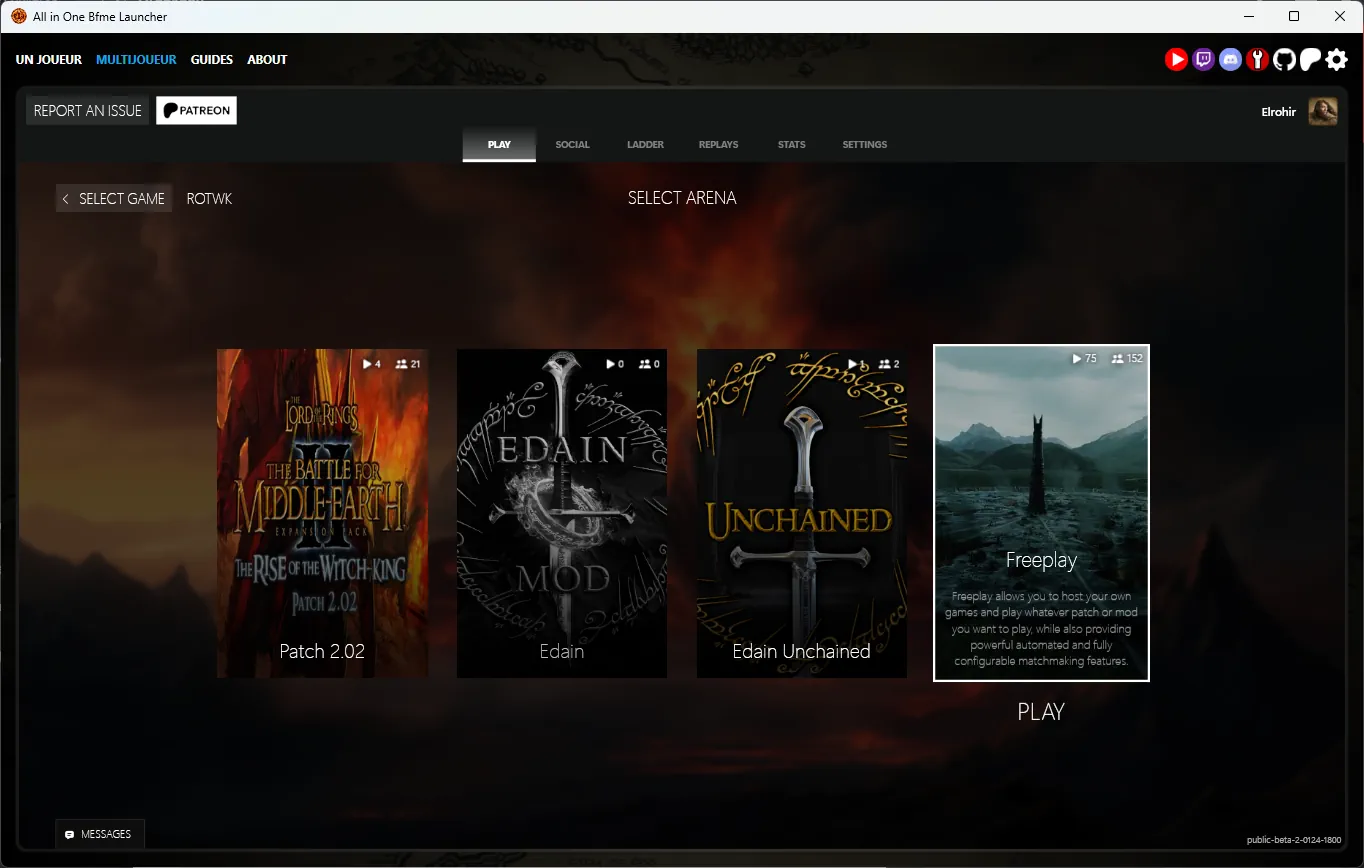The height and width of the screenshot is (868, 1364).
Task: Click players icon on Edain Unchained card
Action: tap(884, 364)
